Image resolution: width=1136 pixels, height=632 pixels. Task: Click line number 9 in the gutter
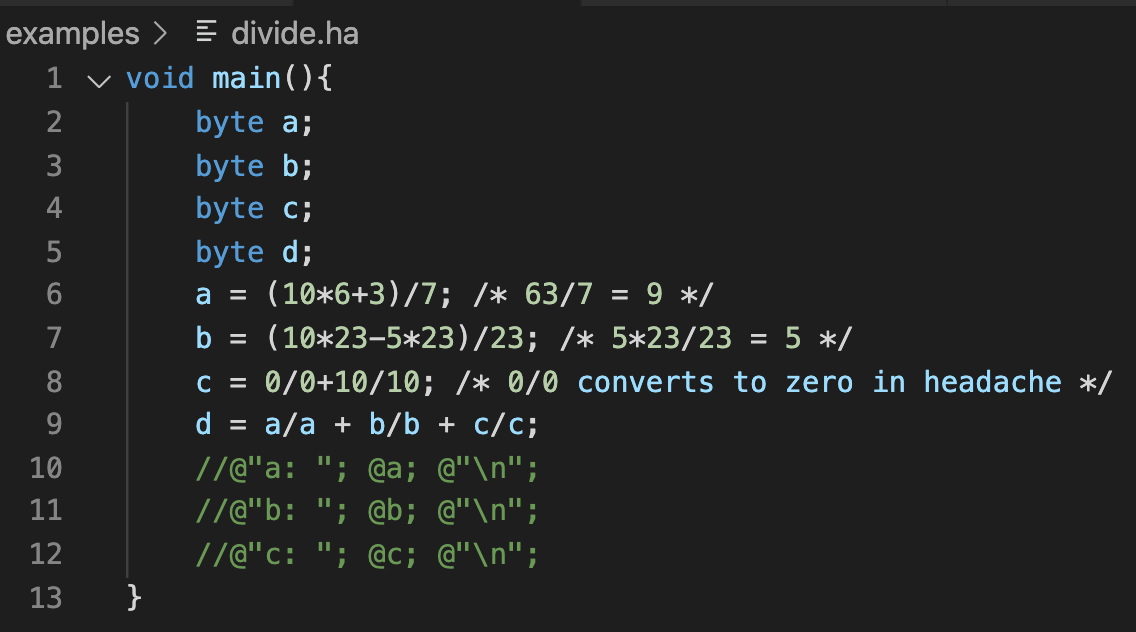[x=53, y=424]
